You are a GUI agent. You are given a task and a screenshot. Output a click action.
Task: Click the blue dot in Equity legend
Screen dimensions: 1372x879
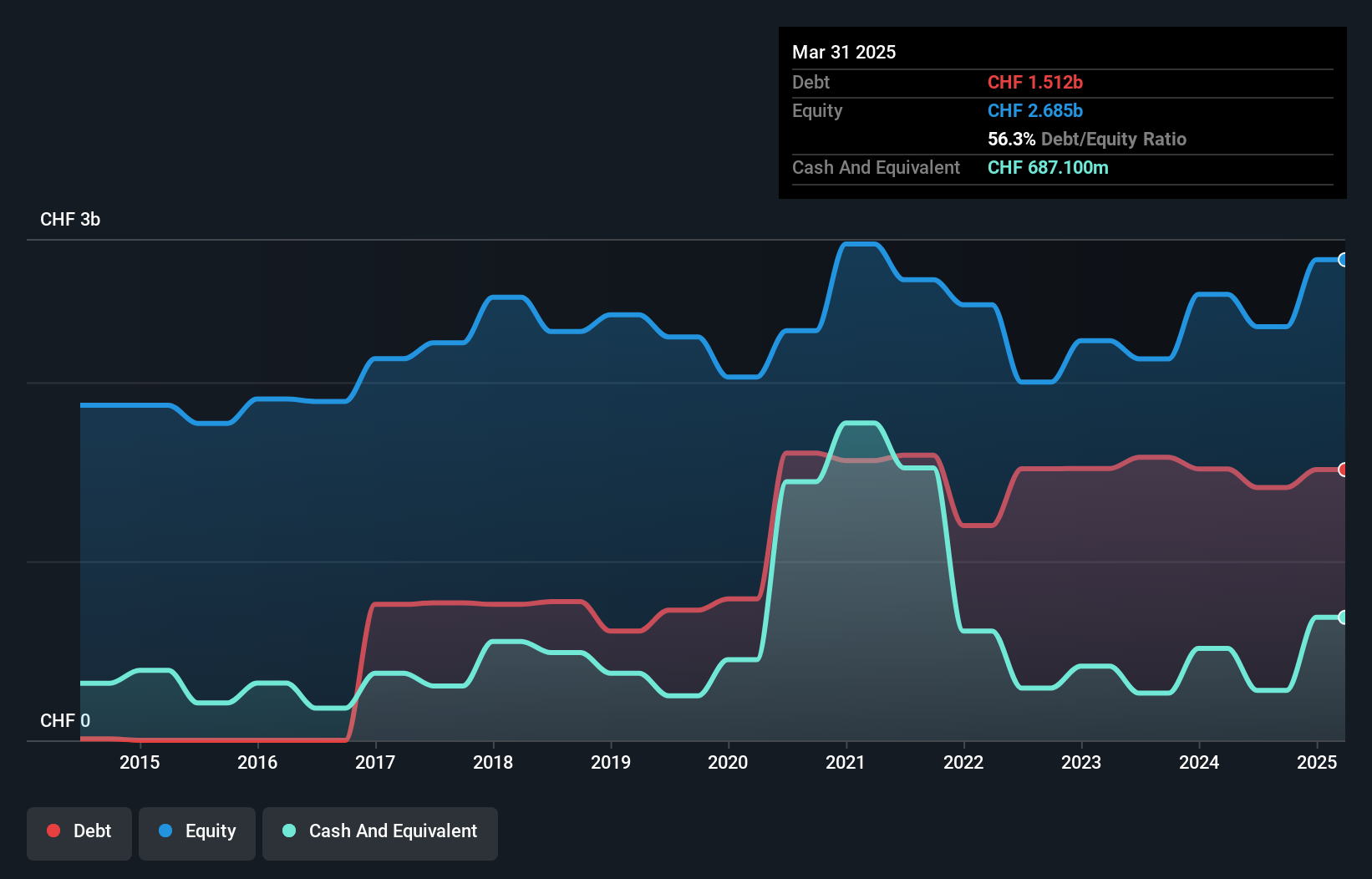(x=165, y=831)
